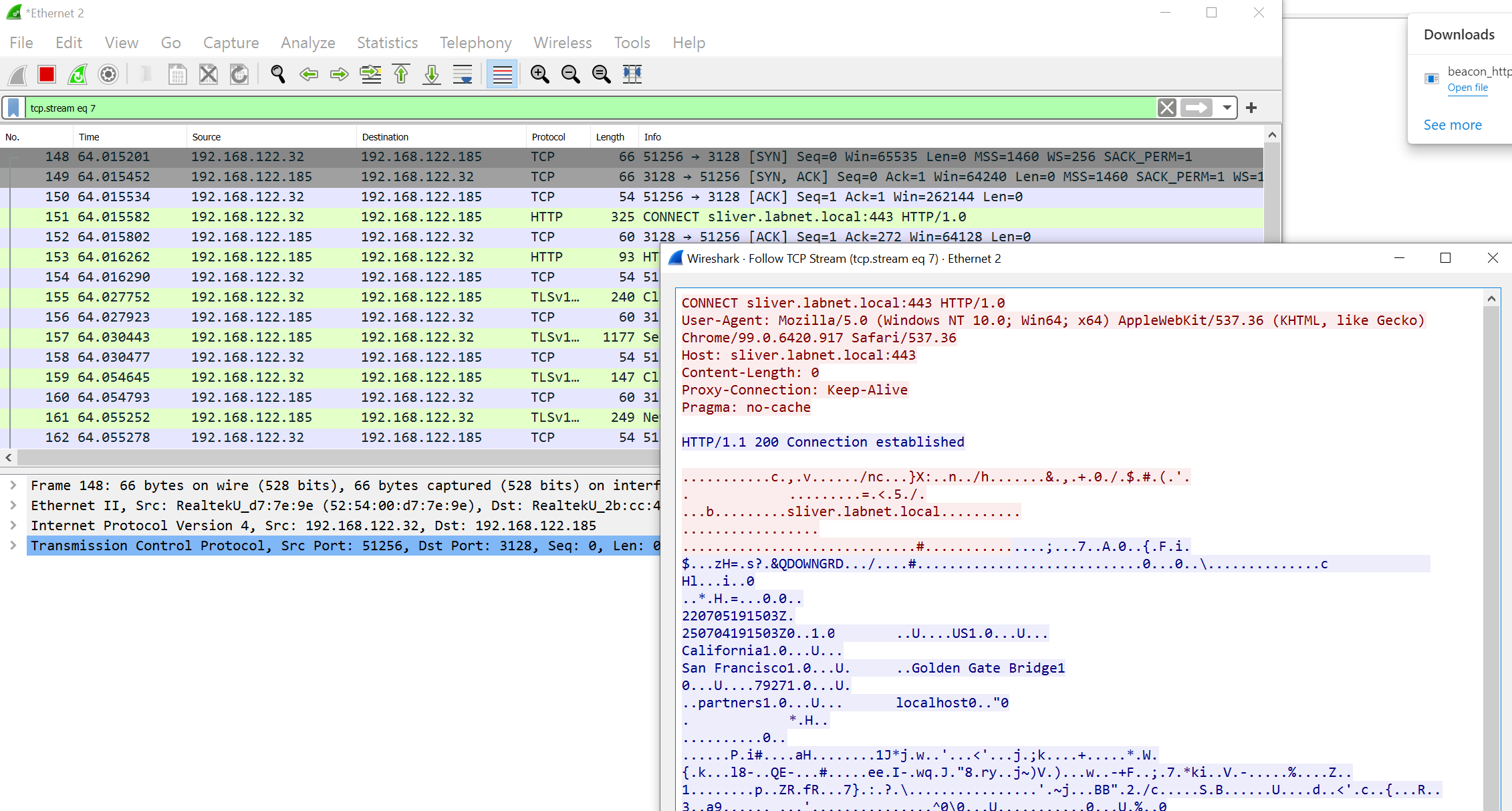Sort by the Destination column header
1512x811 pixels.
441,137
